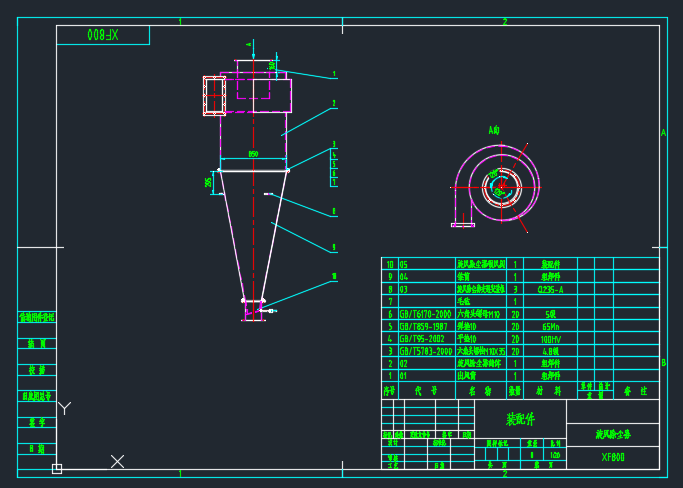Click the large 装配件 title text
The height and width of the screenshot is (488, 683).
(x=520, y=419)
